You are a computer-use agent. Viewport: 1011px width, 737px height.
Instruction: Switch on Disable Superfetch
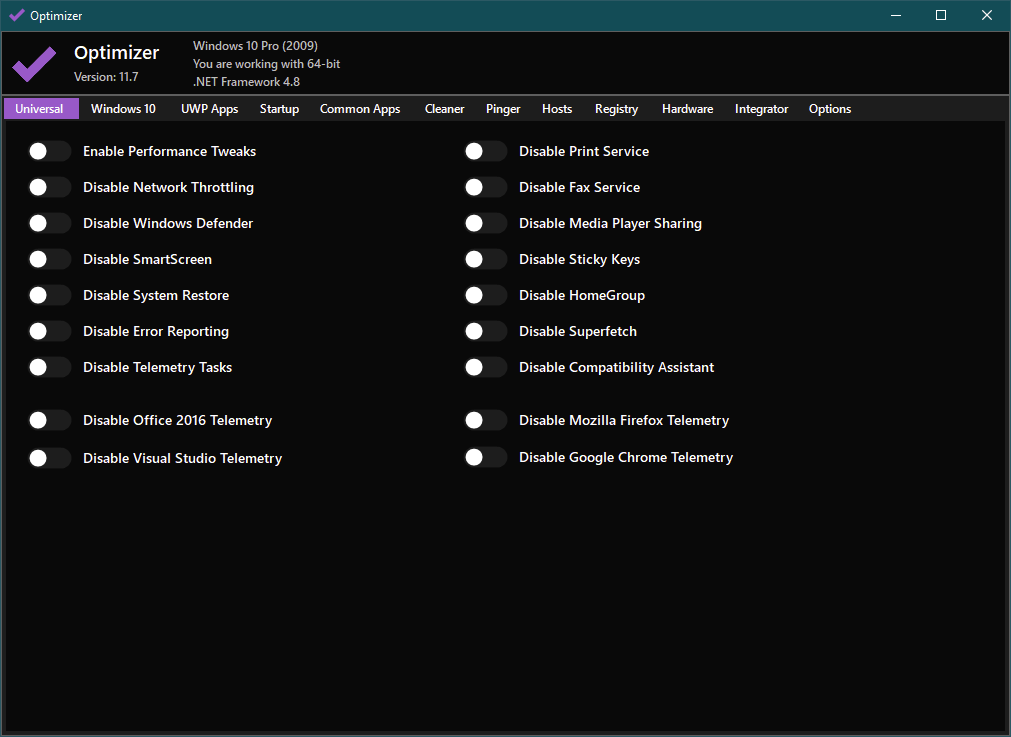(x=485, y=331)
